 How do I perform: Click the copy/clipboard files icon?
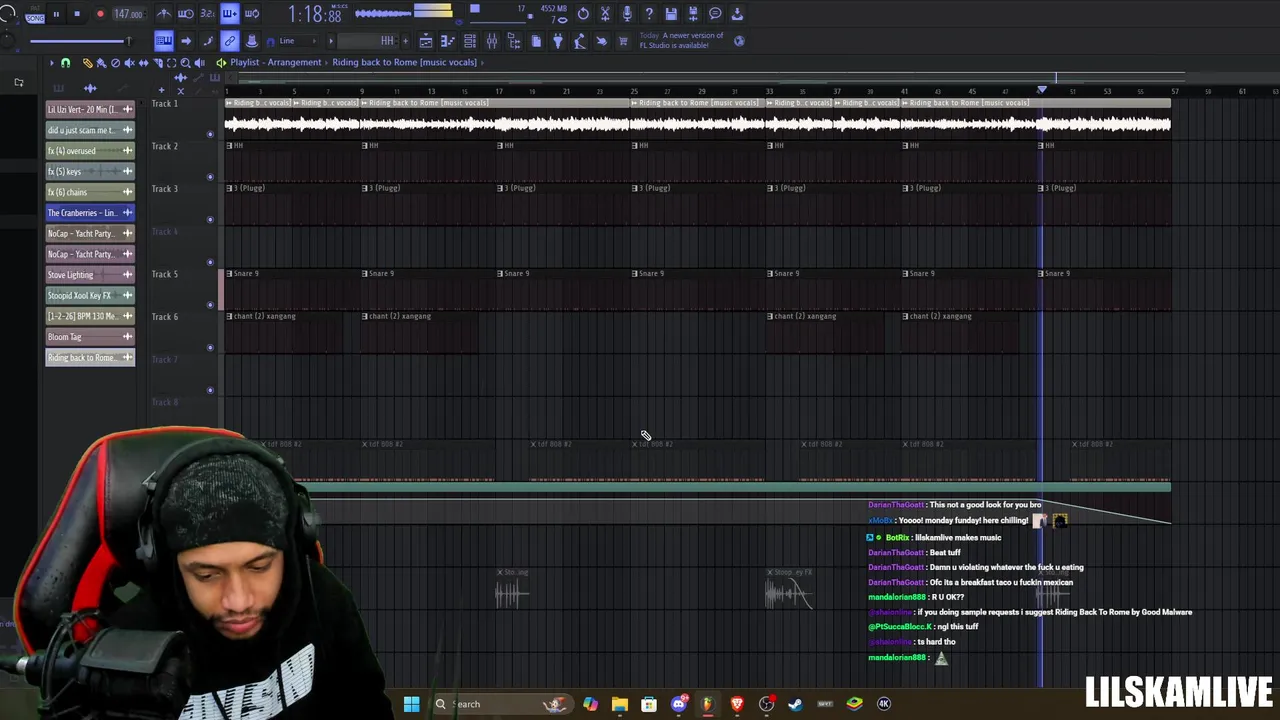536,41
